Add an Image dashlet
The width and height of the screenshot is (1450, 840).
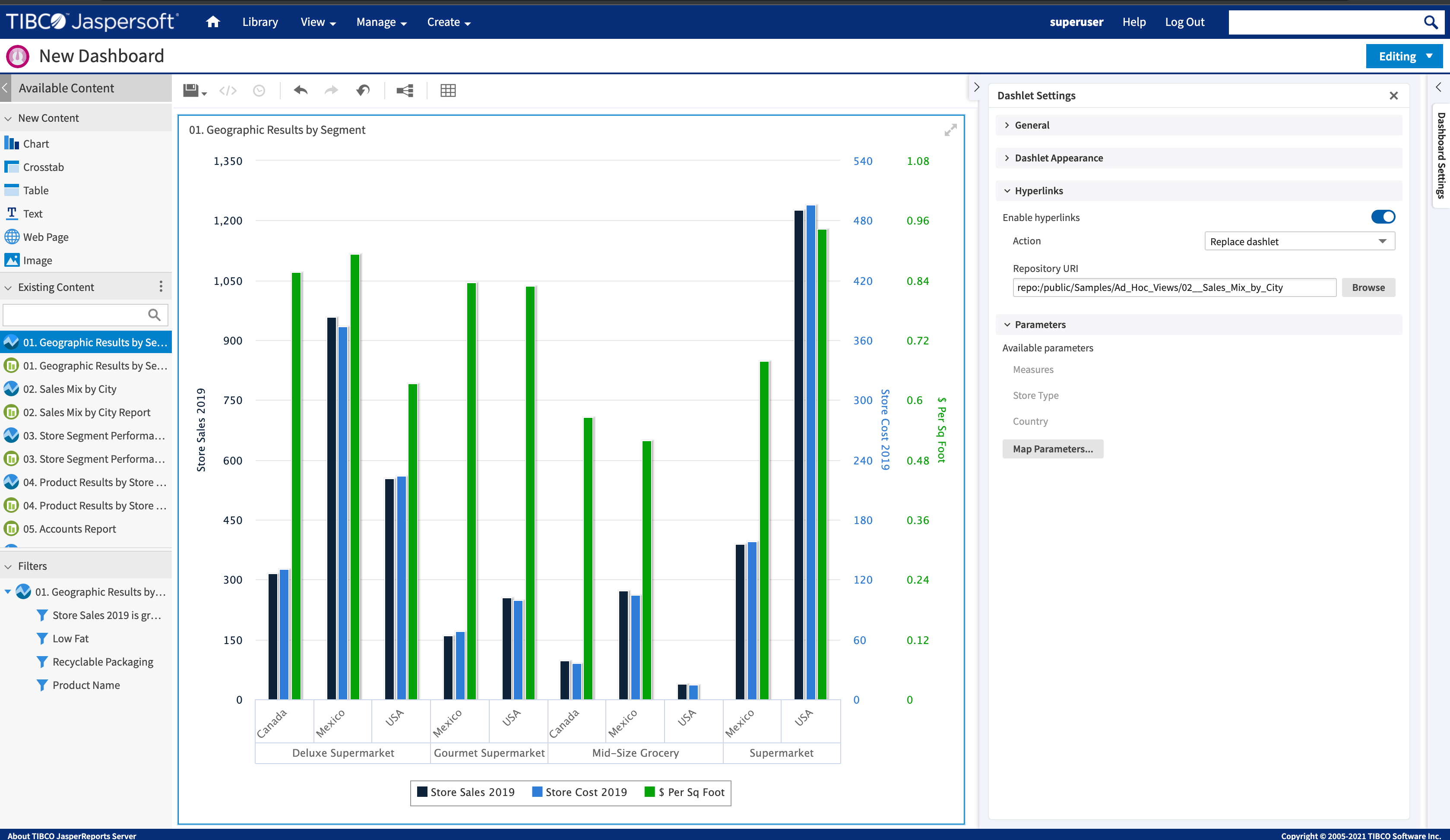(28, 260)
